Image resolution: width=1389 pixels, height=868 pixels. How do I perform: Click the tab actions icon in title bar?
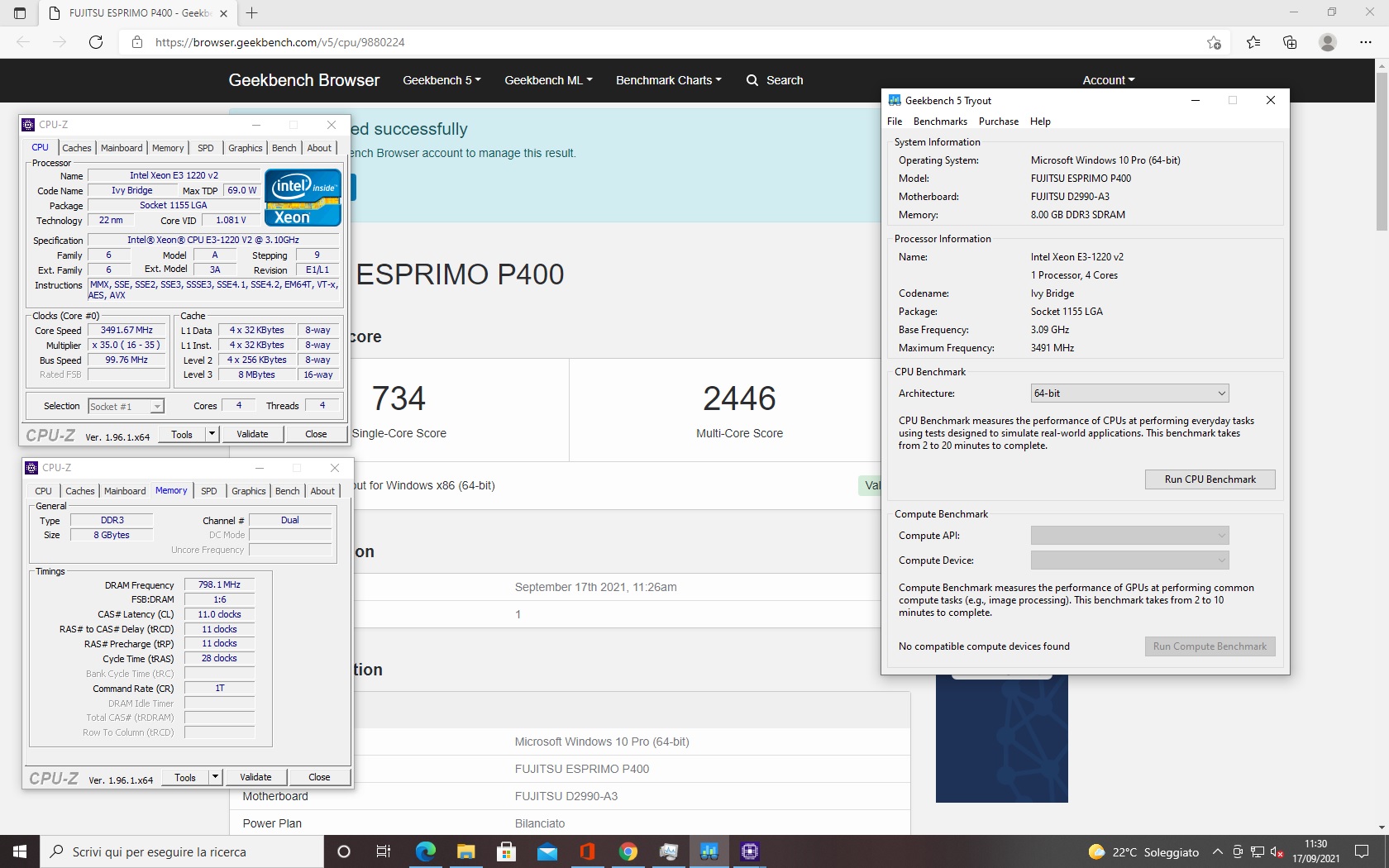(20, 12)
